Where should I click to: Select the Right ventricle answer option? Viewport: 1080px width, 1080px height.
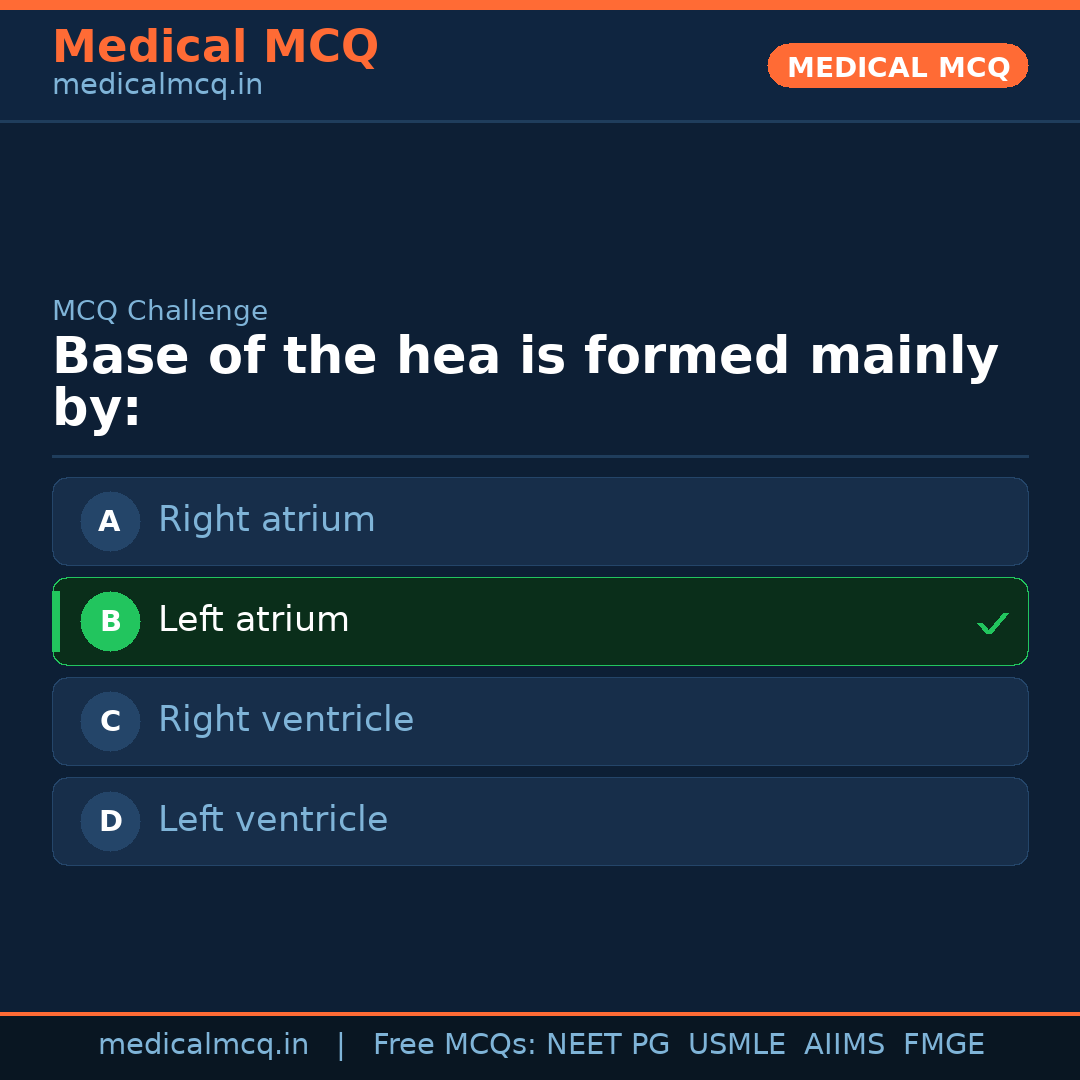[540, 721]
